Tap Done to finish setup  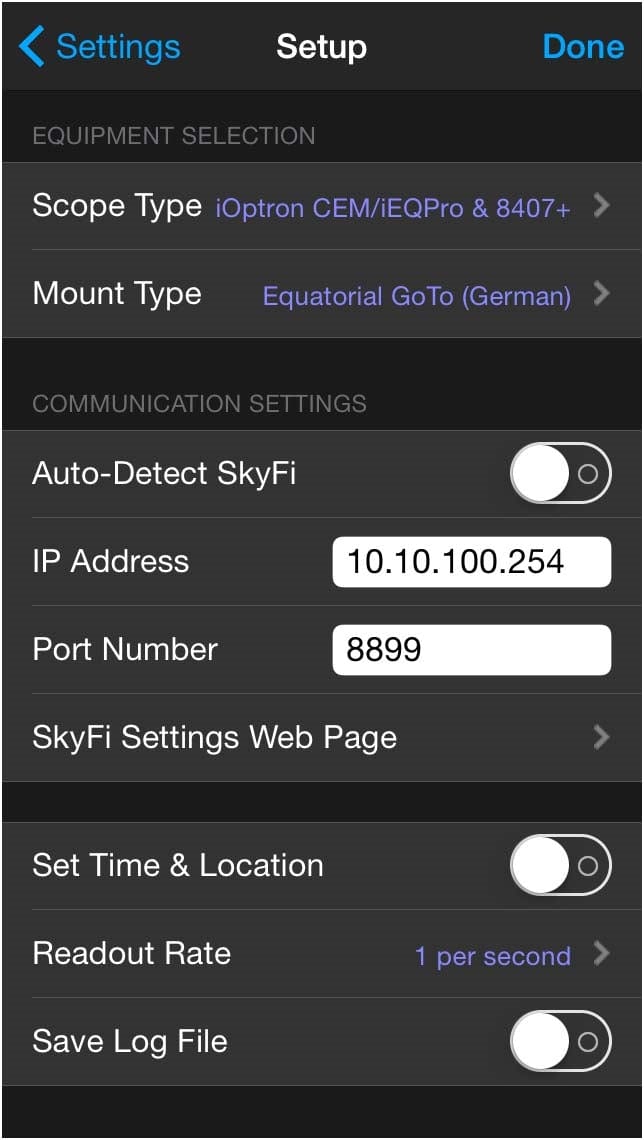pos(583,47)
